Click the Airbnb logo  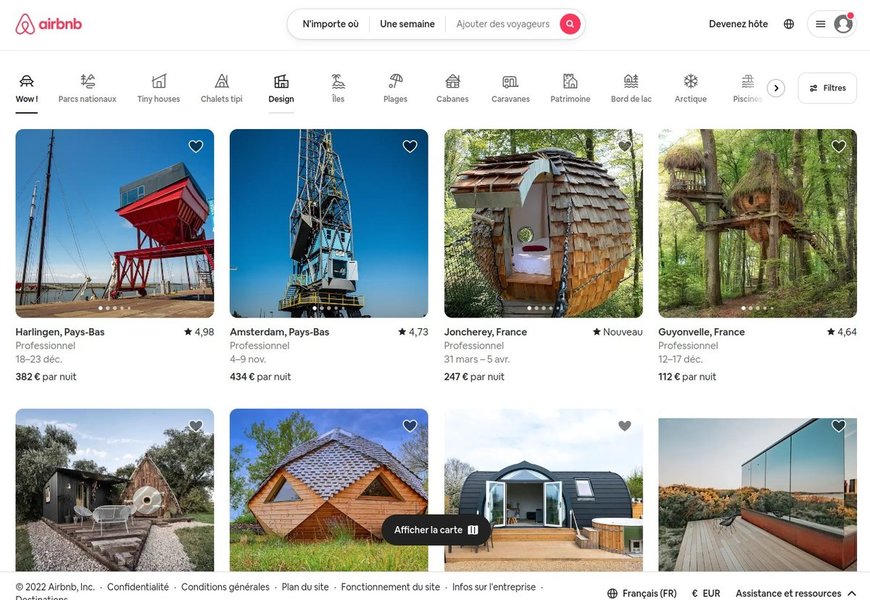pyautogui.click(x=48, y=24)
